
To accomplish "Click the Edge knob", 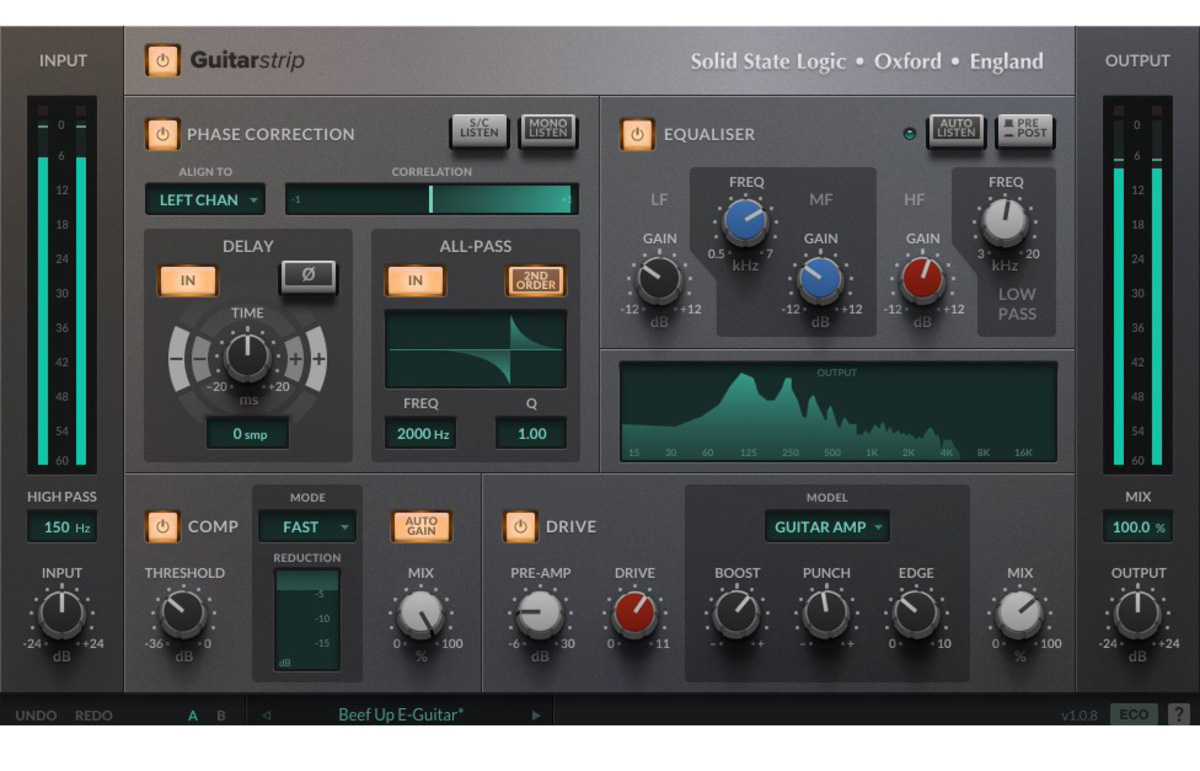I will click(x=916, y=614).
